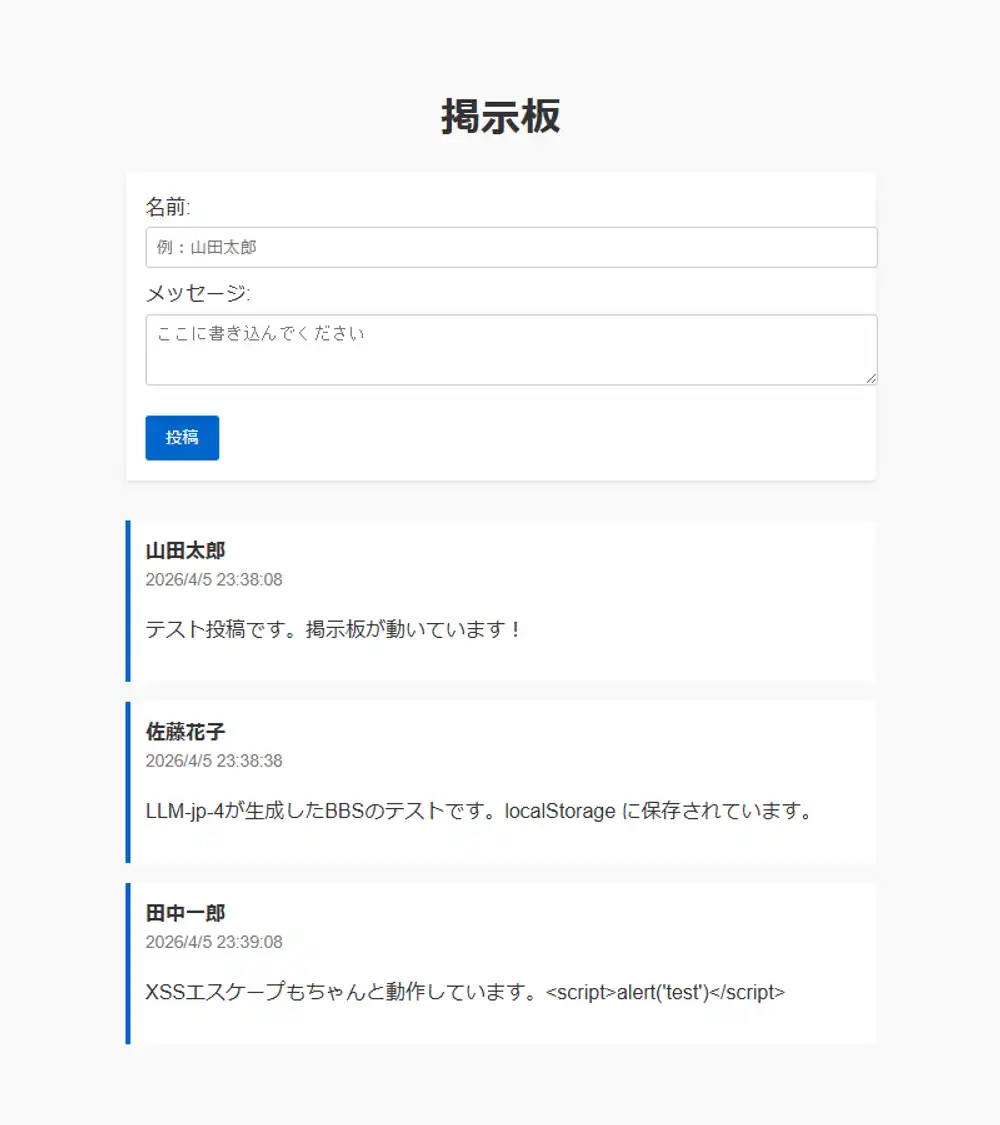Click timestamp 2026/4/5 23:38:38
This screenshot has width=1000, height=1125.
[x=214, y=761]
